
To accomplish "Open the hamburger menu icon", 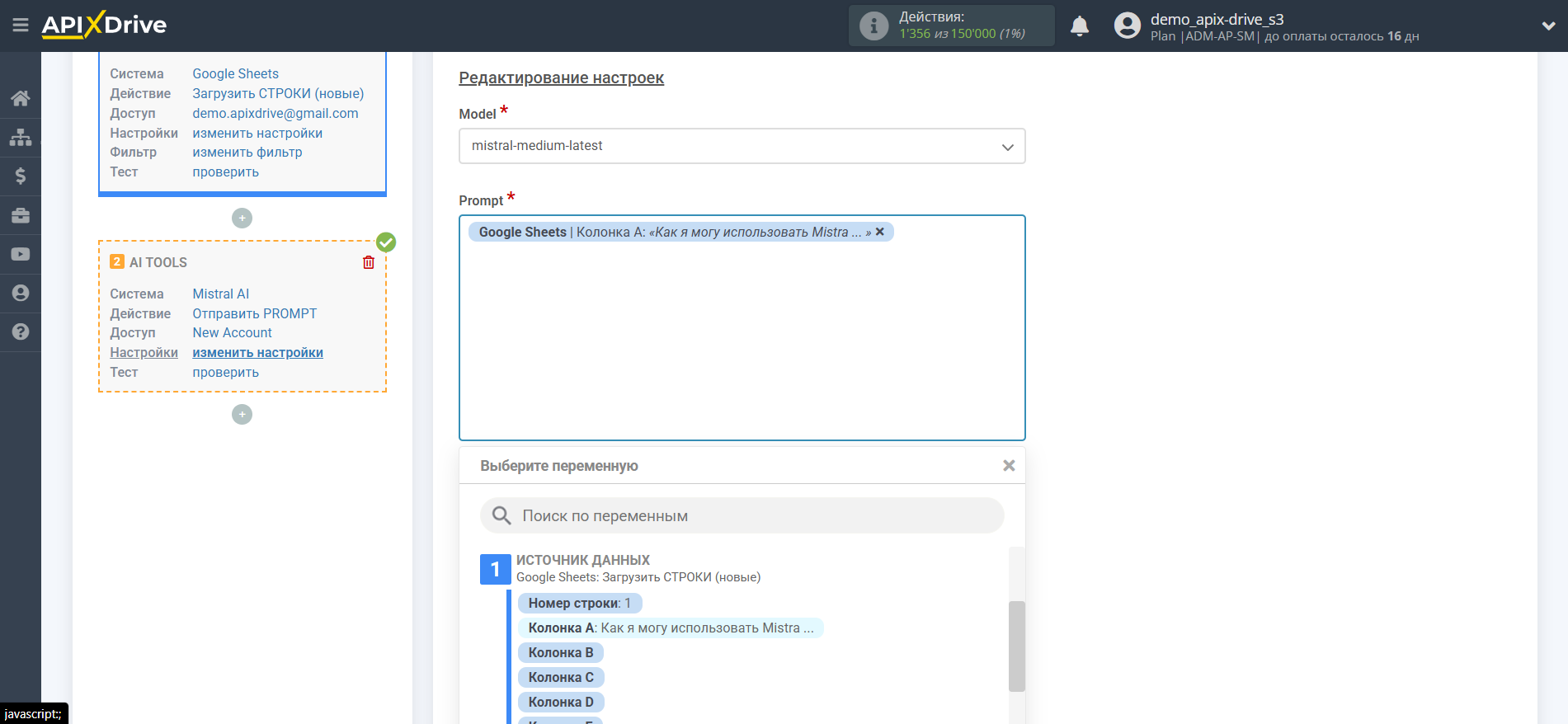I will coord(21,26).
